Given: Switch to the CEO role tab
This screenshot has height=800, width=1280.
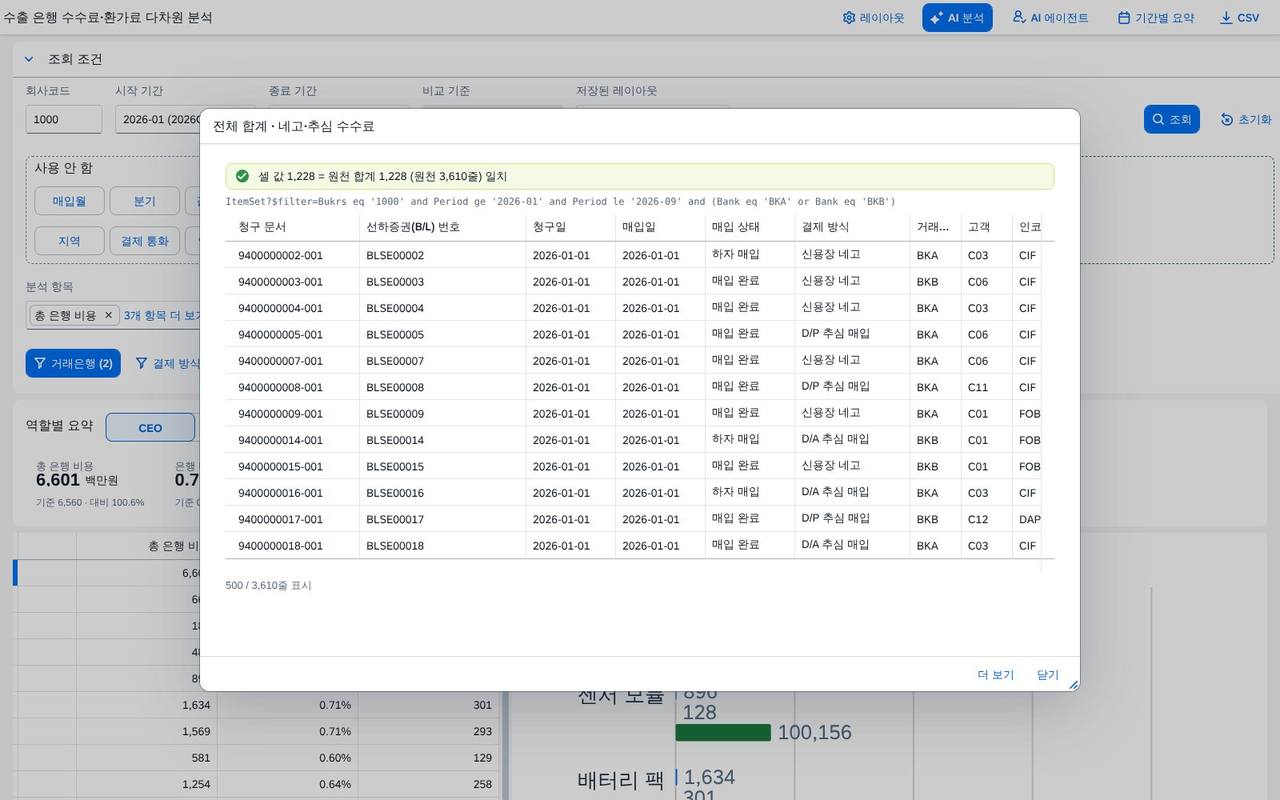Looking at the screenshot, I should point(150,428).
